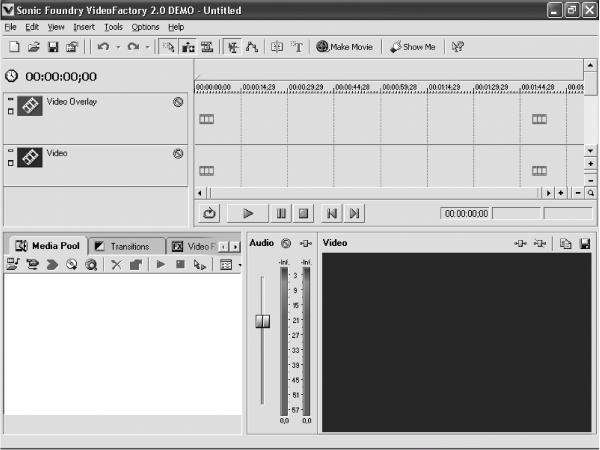
Task: Click the Audio volume fader handle
Action: 262,321
